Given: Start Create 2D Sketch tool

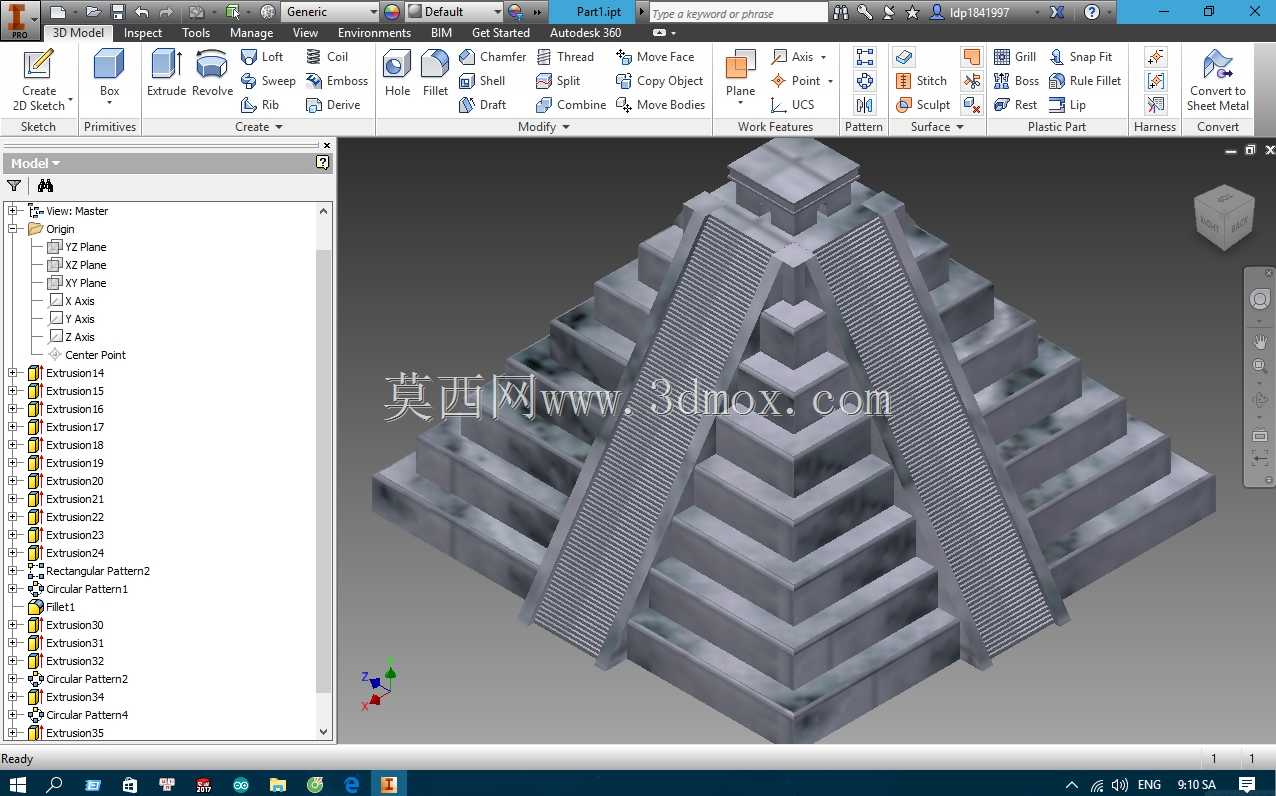Looking at the screenshot, I should coord(39,80).
